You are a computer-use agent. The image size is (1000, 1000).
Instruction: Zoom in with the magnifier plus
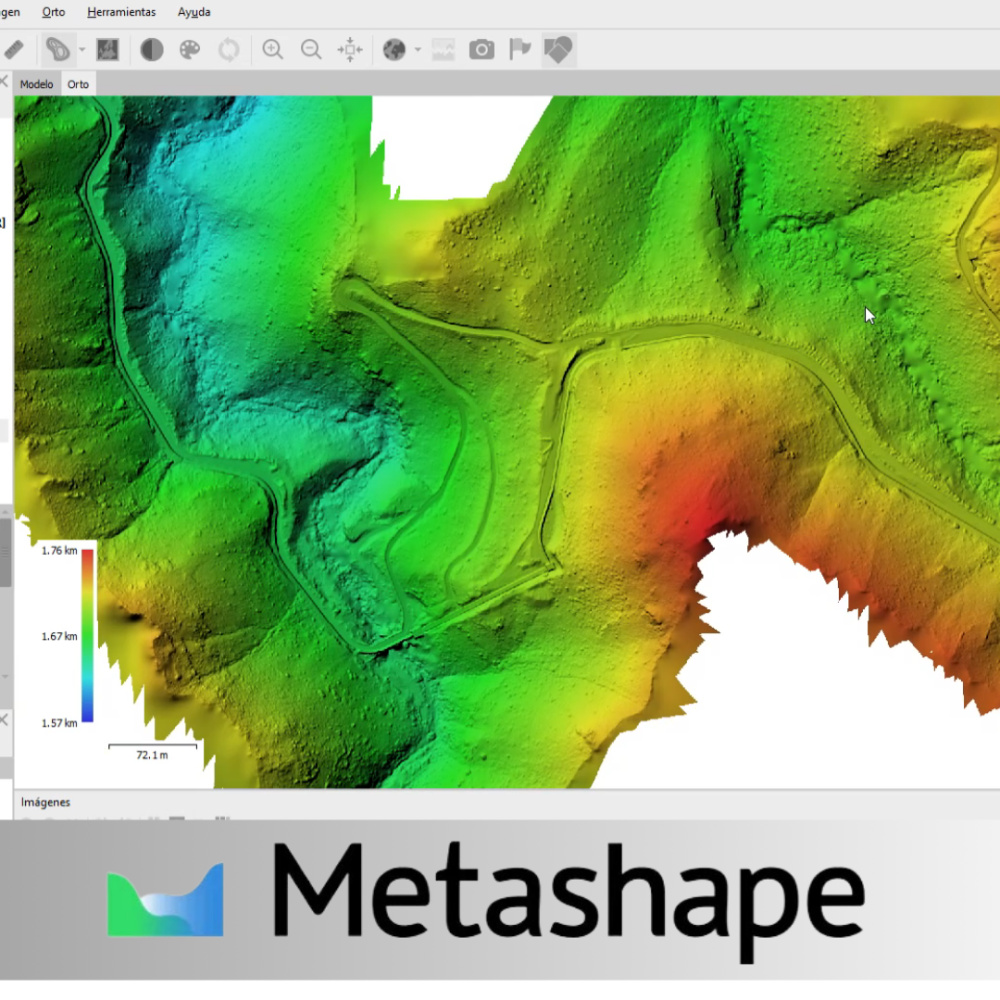coord(273,50)
